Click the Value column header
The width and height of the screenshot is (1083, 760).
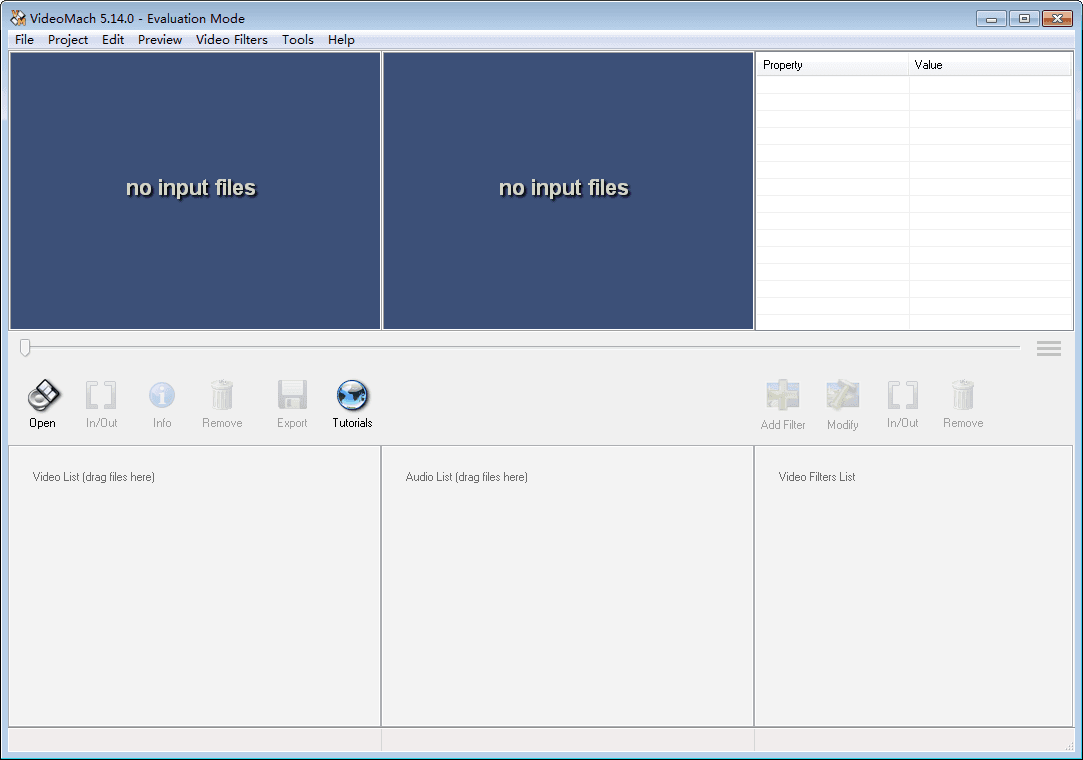pyautogui.click(x=990, y=65)
